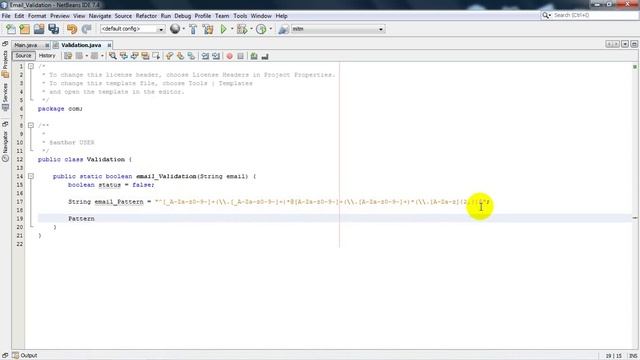Click the New Project toolbar icon
640x360 pixels.
(x=24, y=29)
